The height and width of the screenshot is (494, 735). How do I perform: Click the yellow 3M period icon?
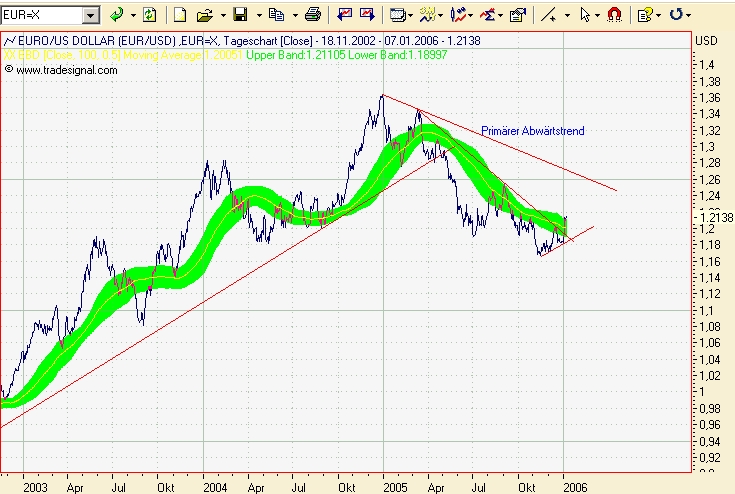(x=428, y=15)
